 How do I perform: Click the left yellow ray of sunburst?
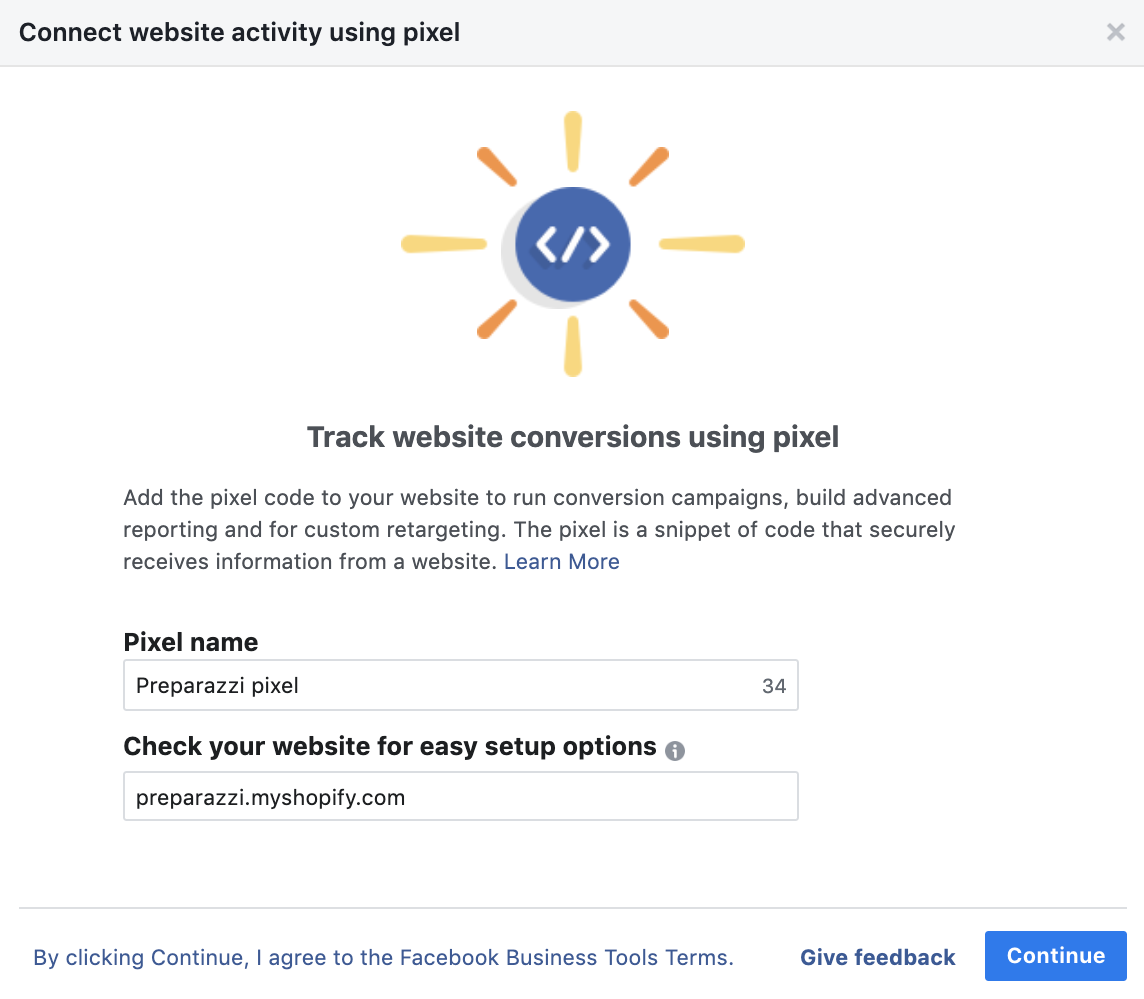click(x=444, y=244)
